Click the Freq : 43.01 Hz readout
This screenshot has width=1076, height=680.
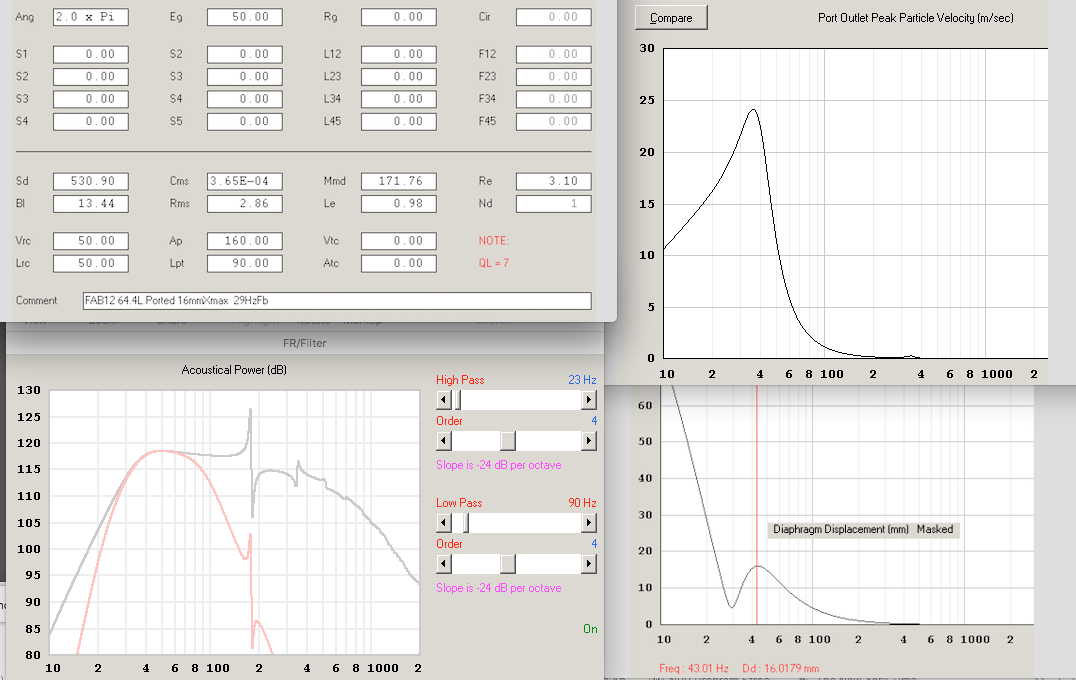click(694, 668)
